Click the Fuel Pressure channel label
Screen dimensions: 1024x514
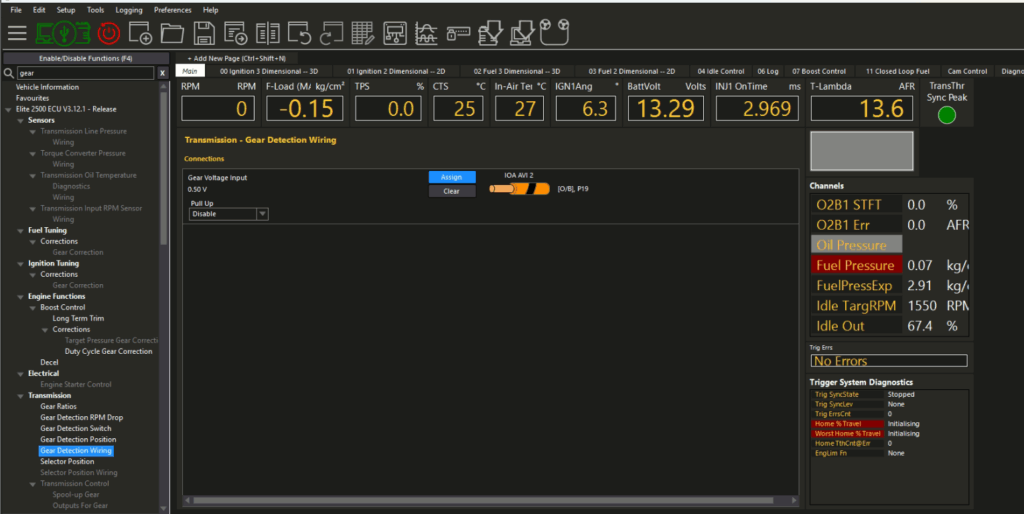click(x=856, y=265)
